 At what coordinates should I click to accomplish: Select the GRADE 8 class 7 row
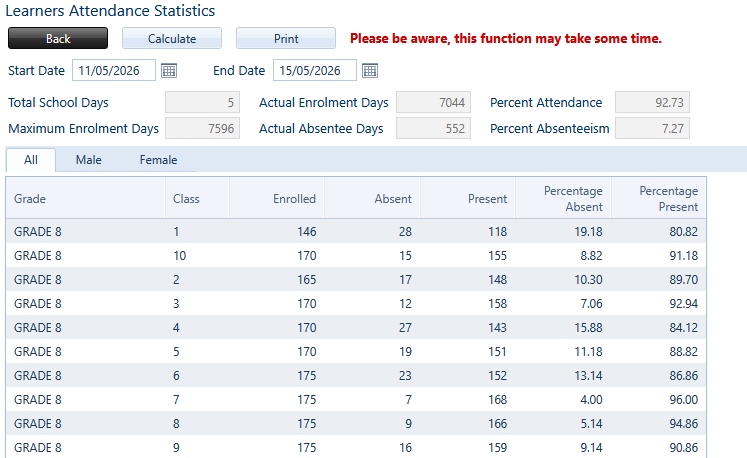click(x=356, y=399)
